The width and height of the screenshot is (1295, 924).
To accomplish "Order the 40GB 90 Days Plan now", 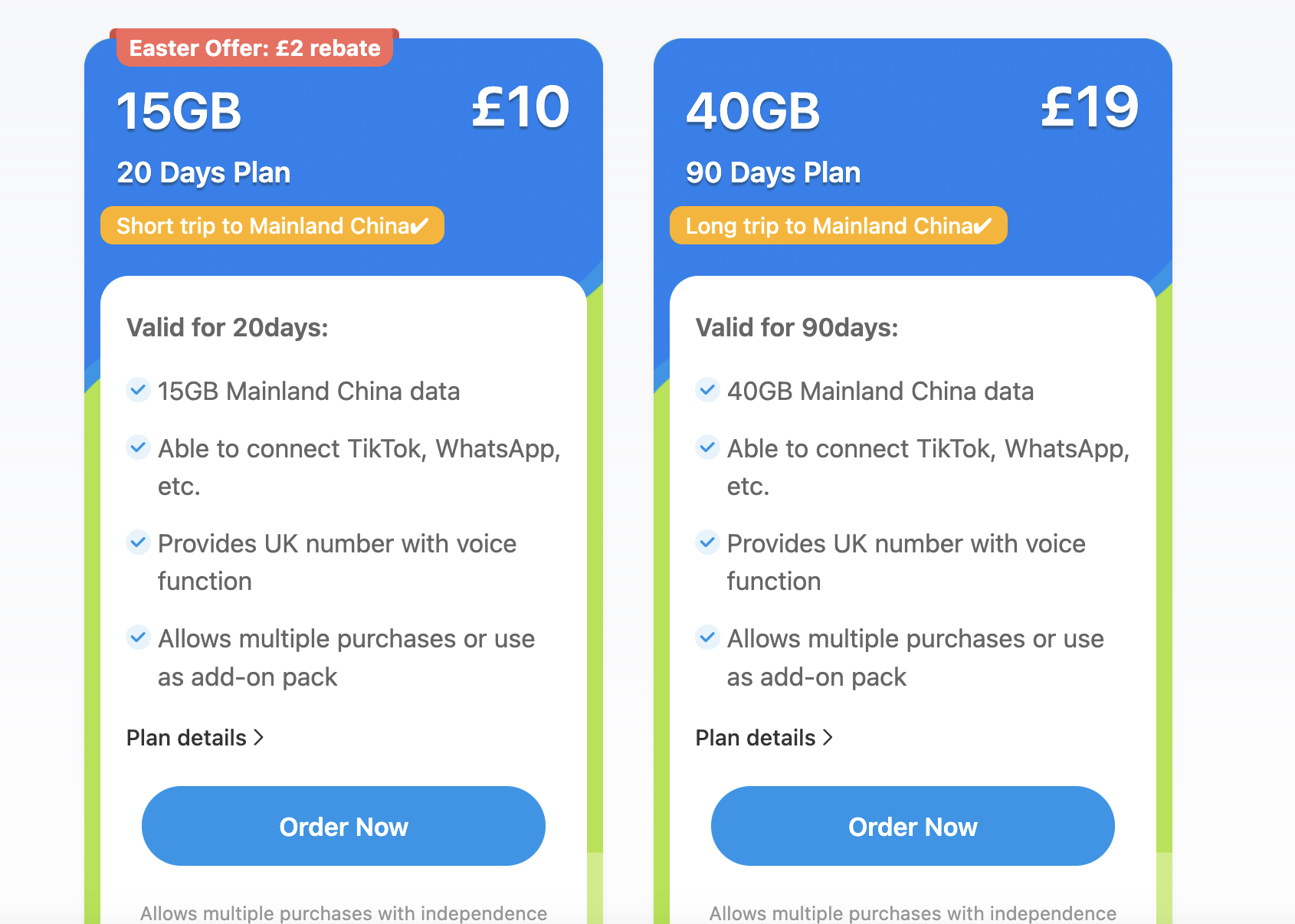I will click(x=913, y=826).
